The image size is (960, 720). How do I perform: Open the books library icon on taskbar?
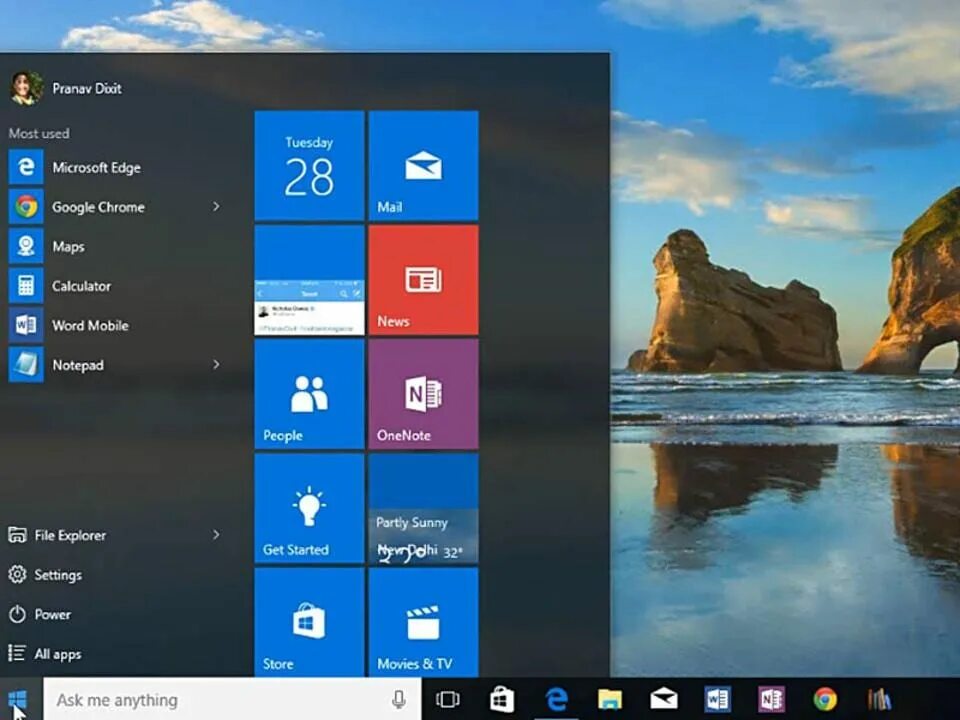pyautogui.click(x=879, y=699)
